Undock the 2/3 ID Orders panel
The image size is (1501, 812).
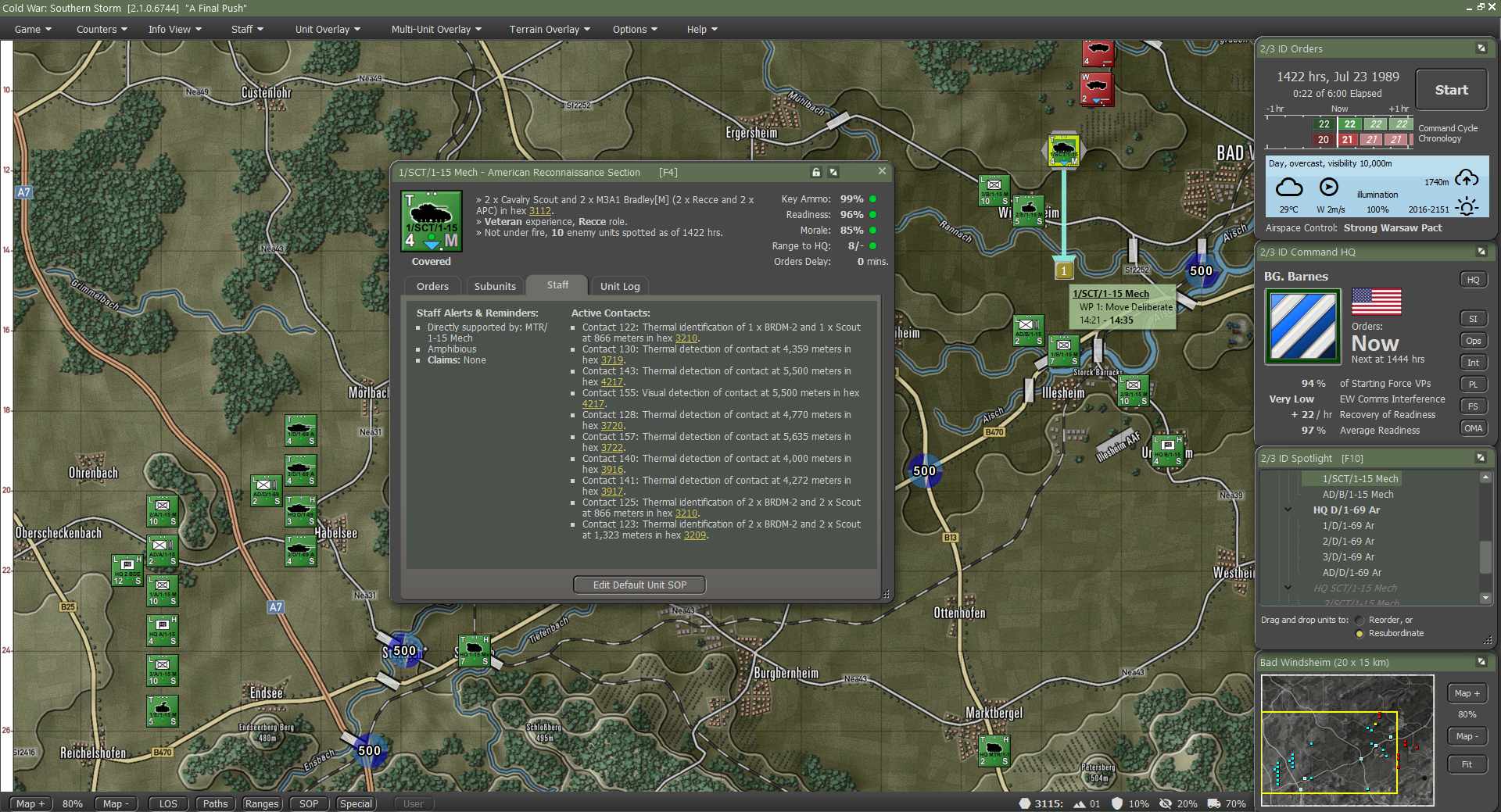coord(1481,48)
